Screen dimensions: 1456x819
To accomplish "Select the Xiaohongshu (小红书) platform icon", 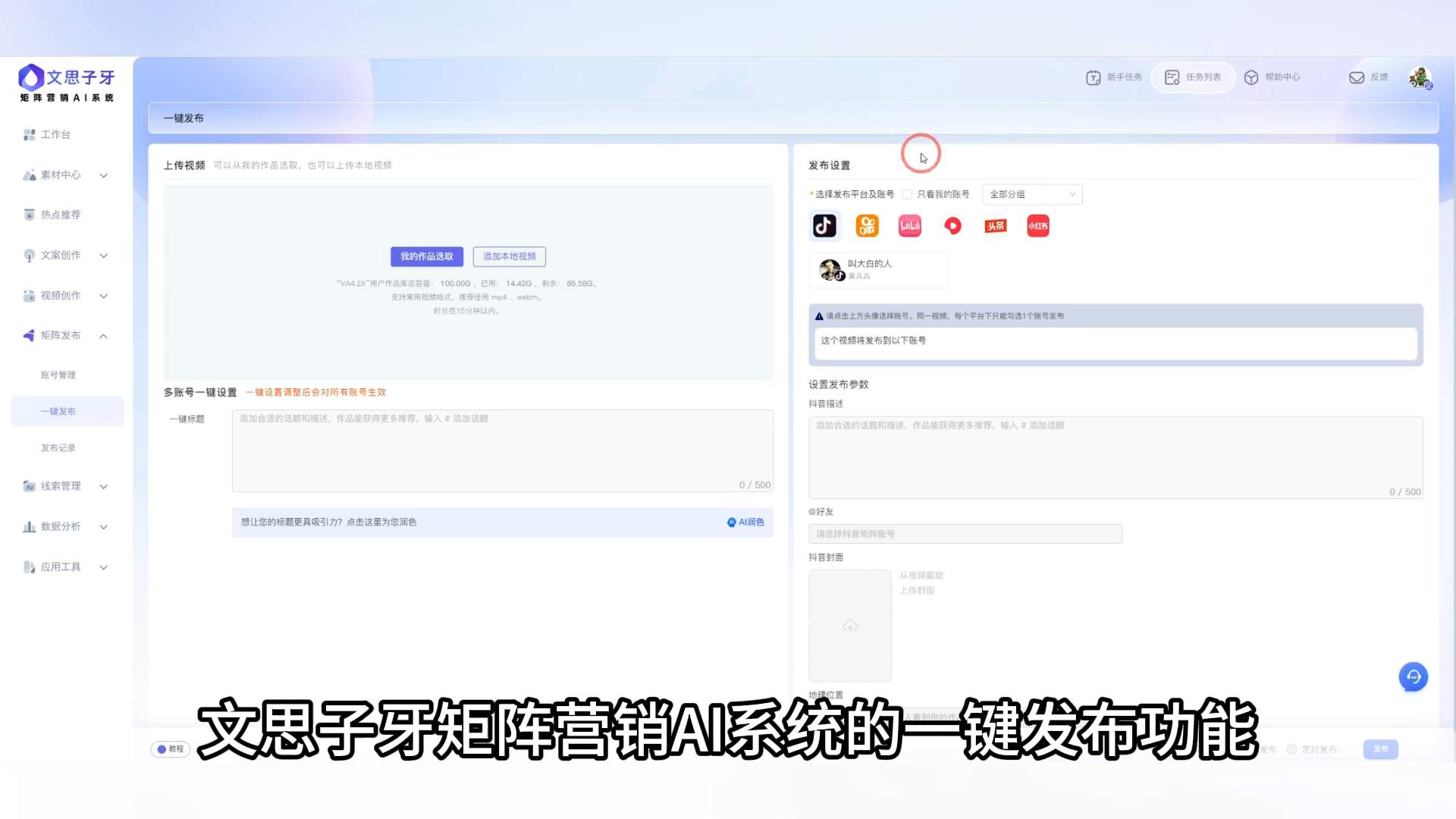I will coord(1038,225).
